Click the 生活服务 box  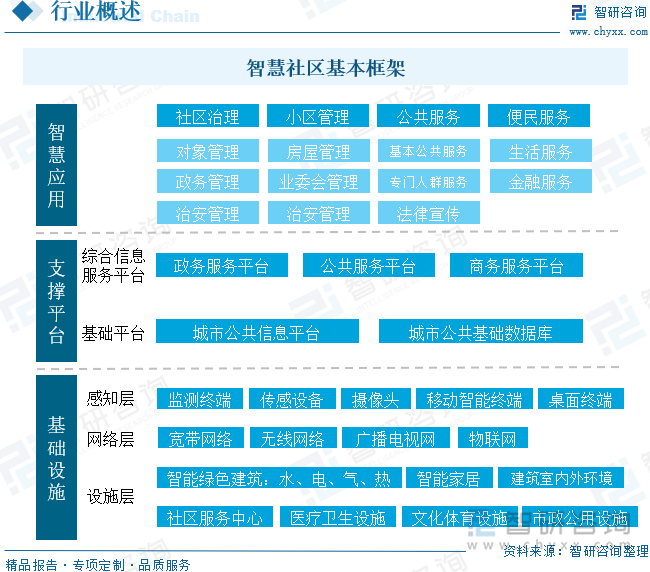(541, 150)
